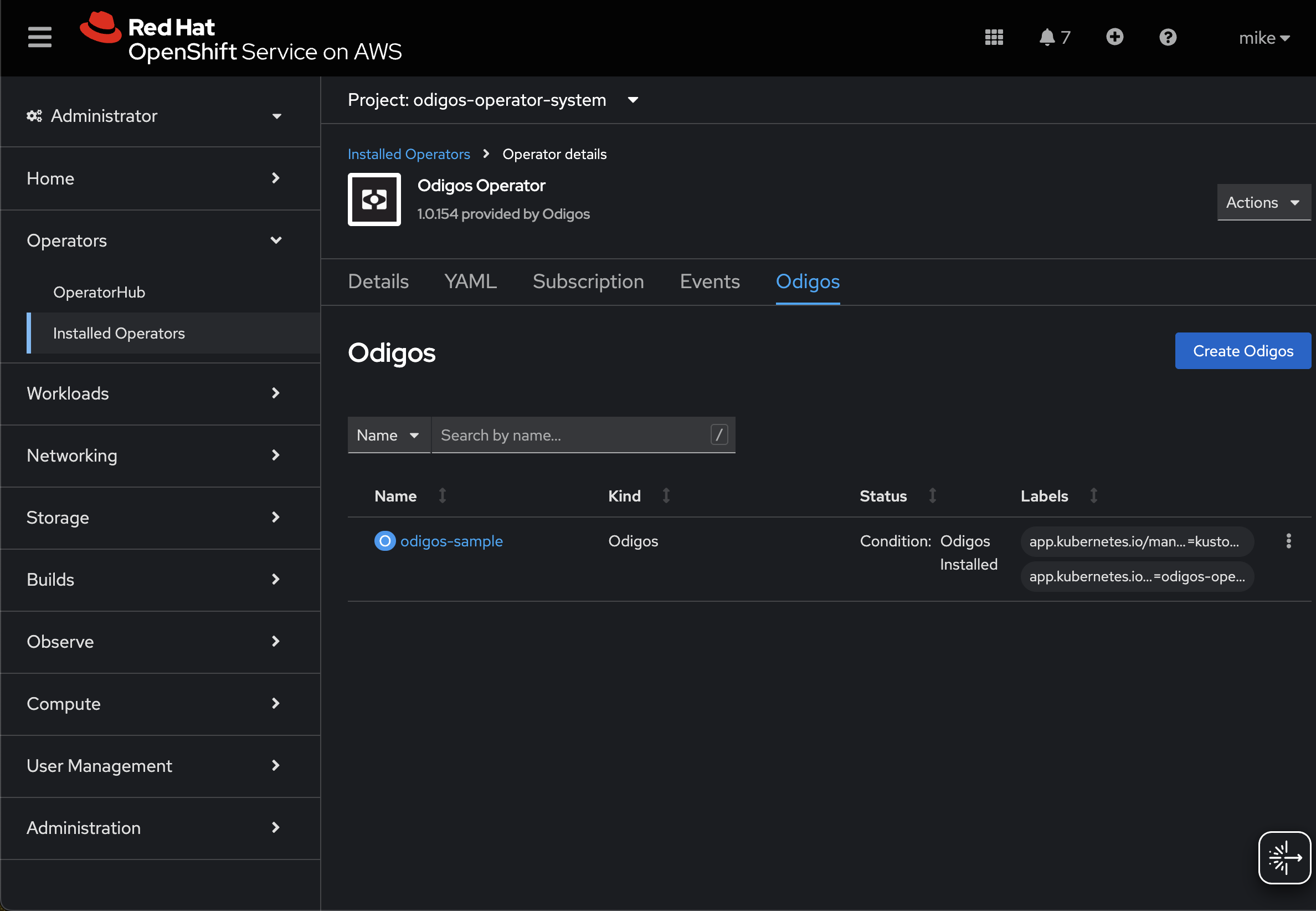
Task: Switch to the Subscription tab
Action: point(588,282)
